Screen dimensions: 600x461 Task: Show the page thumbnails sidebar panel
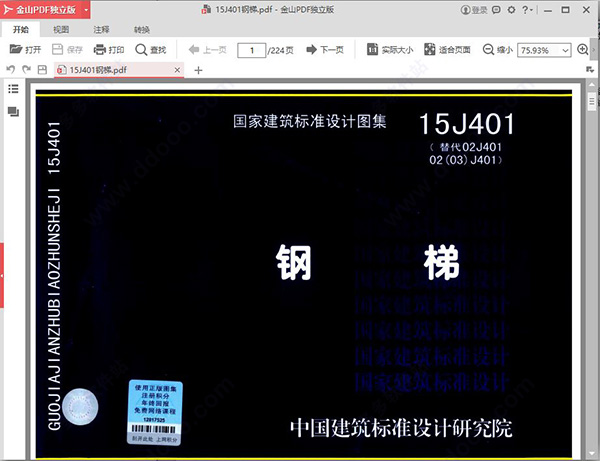[x=13, y=111]
